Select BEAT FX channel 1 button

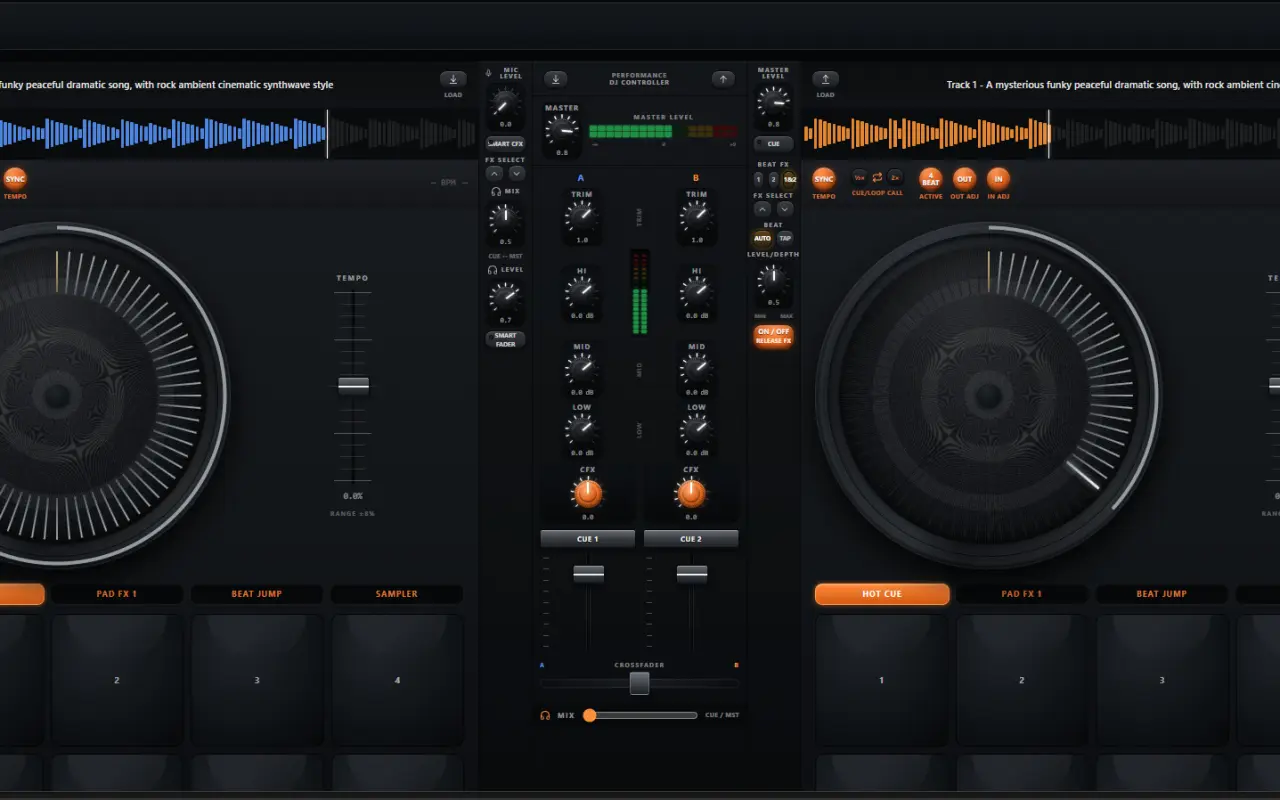(759, 179)
